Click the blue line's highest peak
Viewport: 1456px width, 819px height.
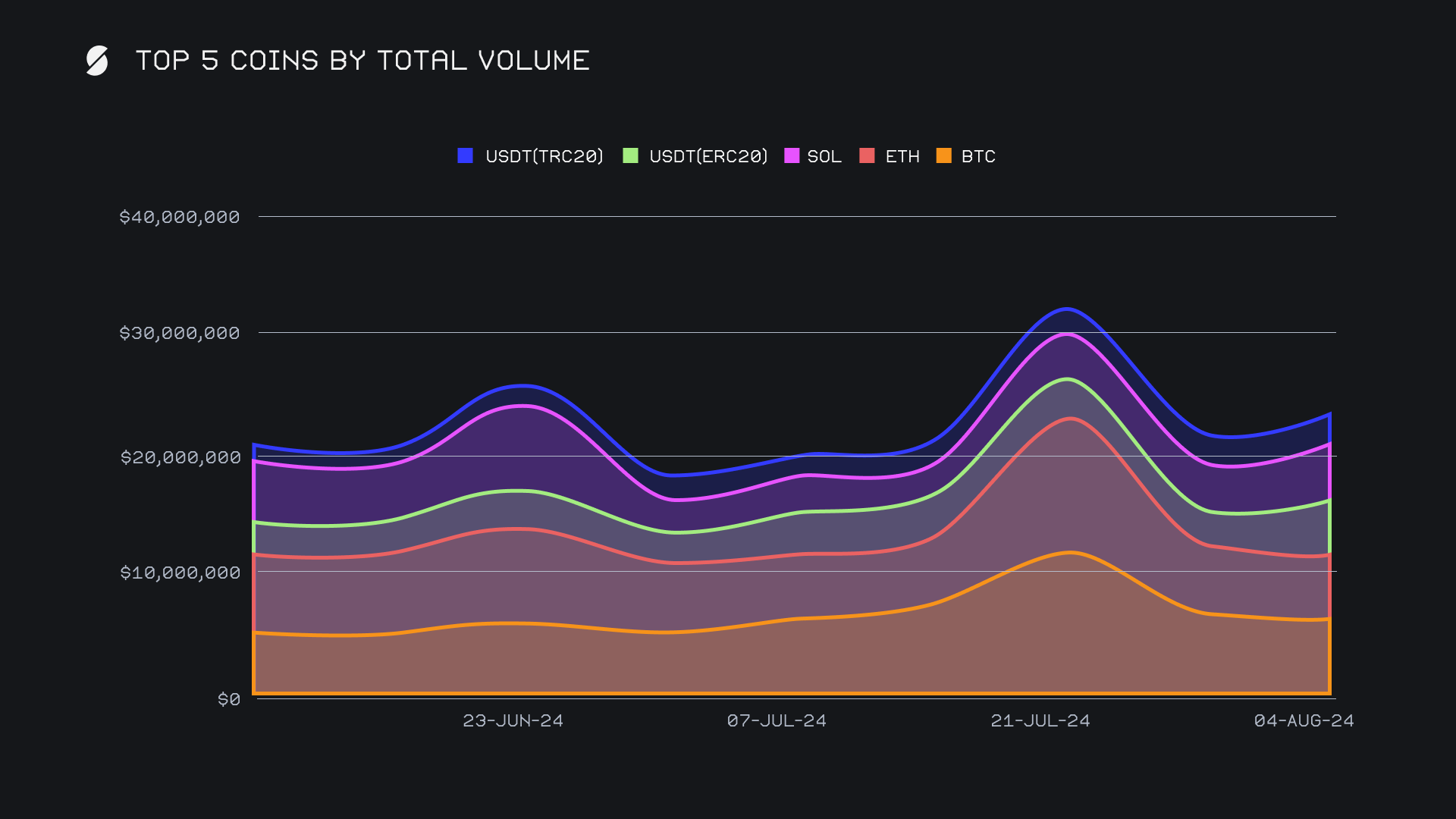coord(1067,309)
